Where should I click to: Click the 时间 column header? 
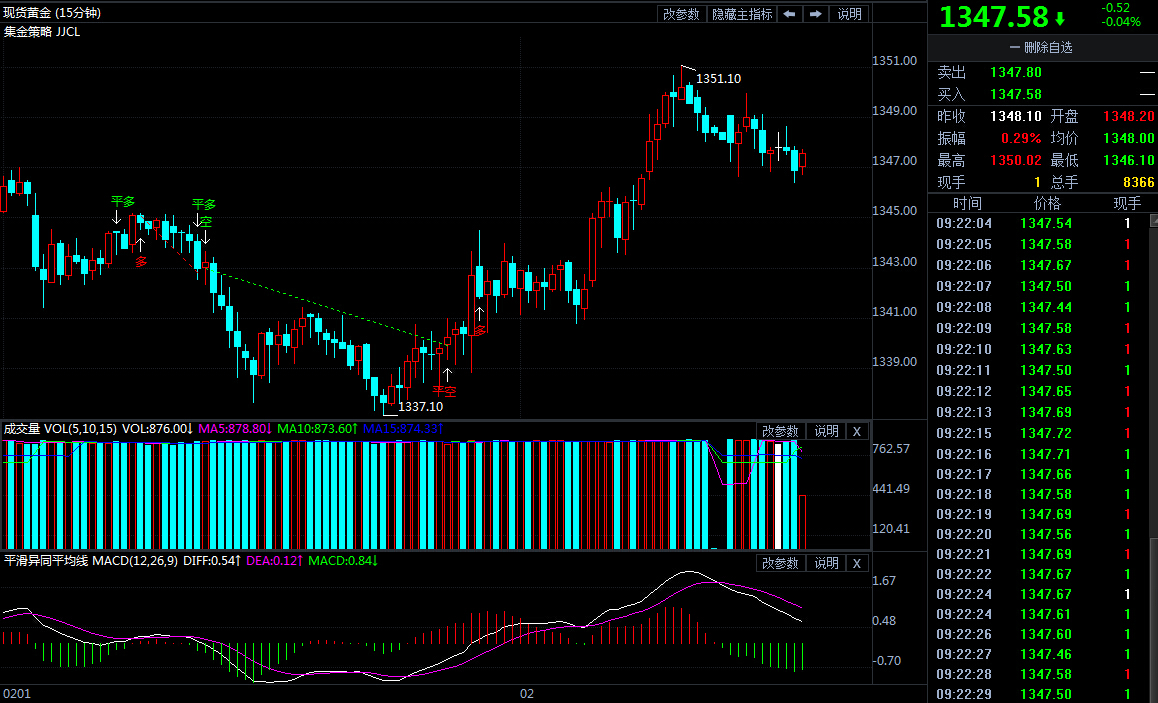tap(967, 203)
